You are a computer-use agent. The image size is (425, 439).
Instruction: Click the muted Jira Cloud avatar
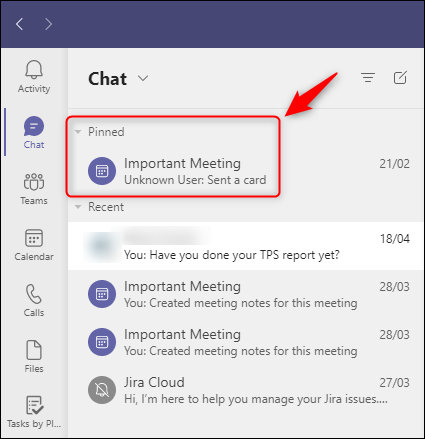[102, 390]
